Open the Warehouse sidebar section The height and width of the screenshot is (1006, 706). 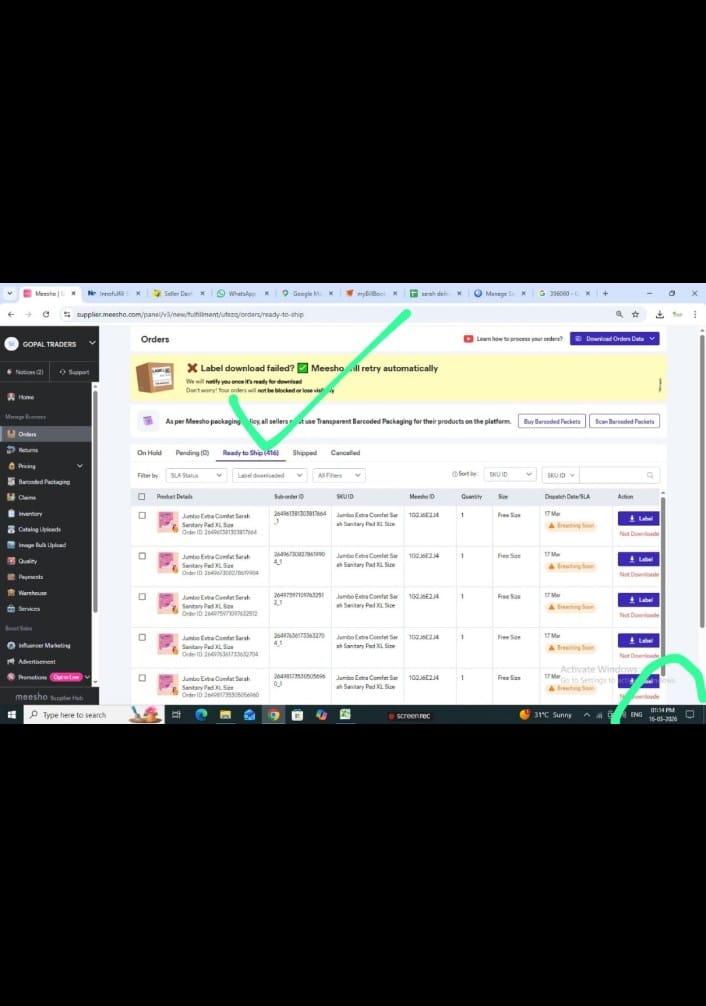tap(32, 593)
